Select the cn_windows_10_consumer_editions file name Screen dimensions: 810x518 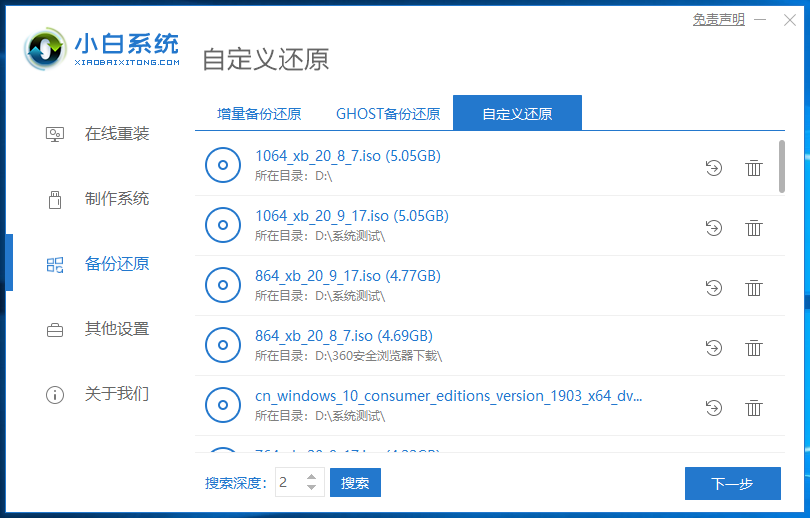pyautogui.click(x=448, y=396)
